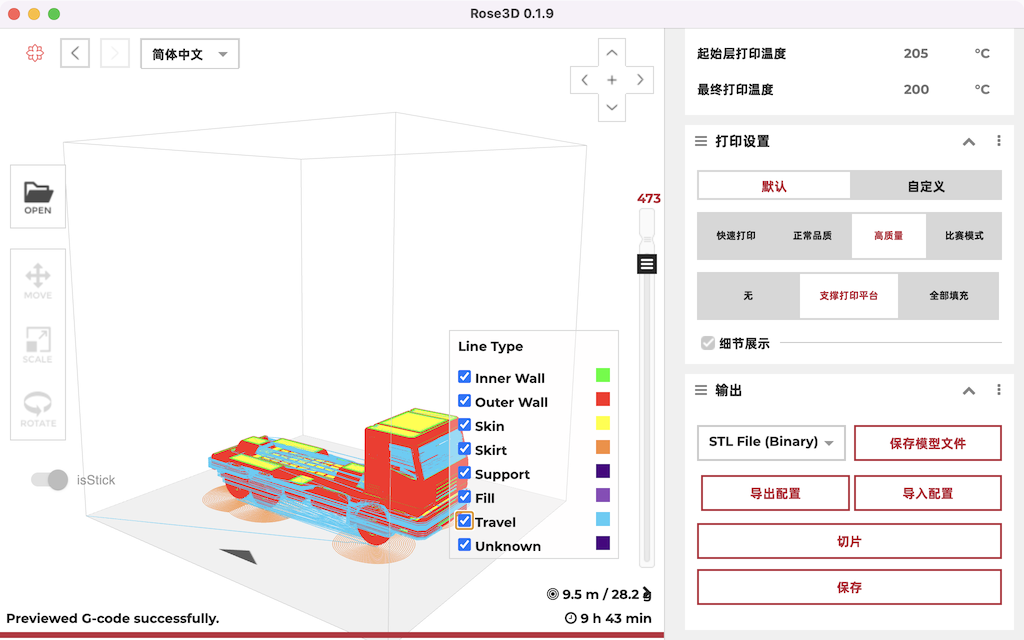Open the three-dot menu for 输出 panel

pos(998,390)
